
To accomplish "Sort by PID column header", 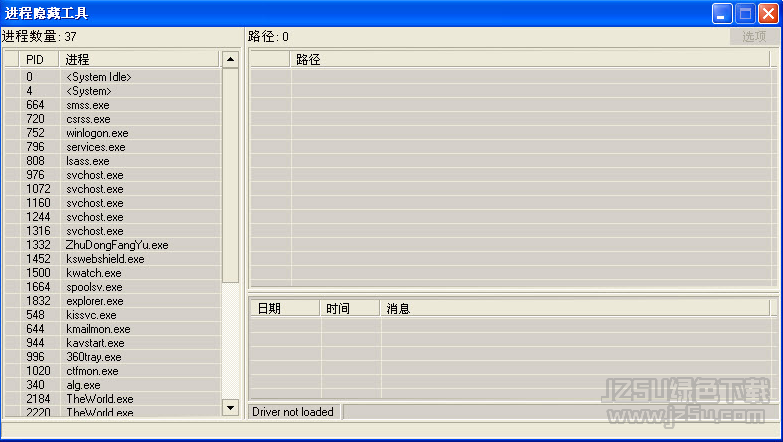I will 39,59.
